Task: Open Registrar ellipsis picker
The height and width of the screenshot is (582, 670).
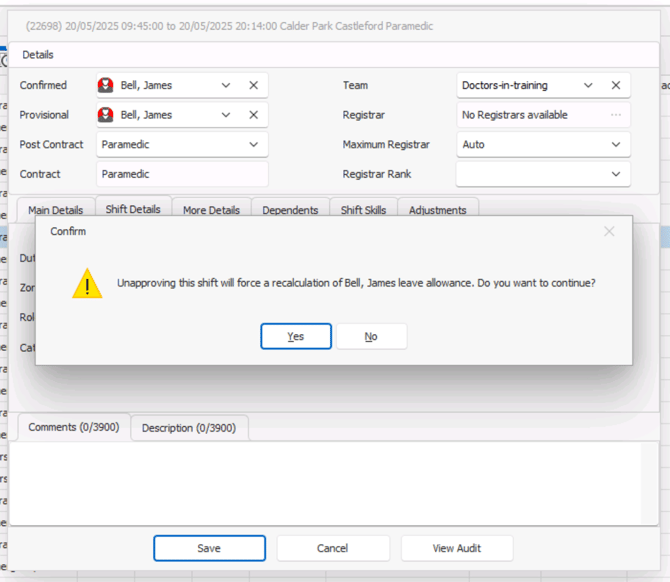Action: click(616, 115)
